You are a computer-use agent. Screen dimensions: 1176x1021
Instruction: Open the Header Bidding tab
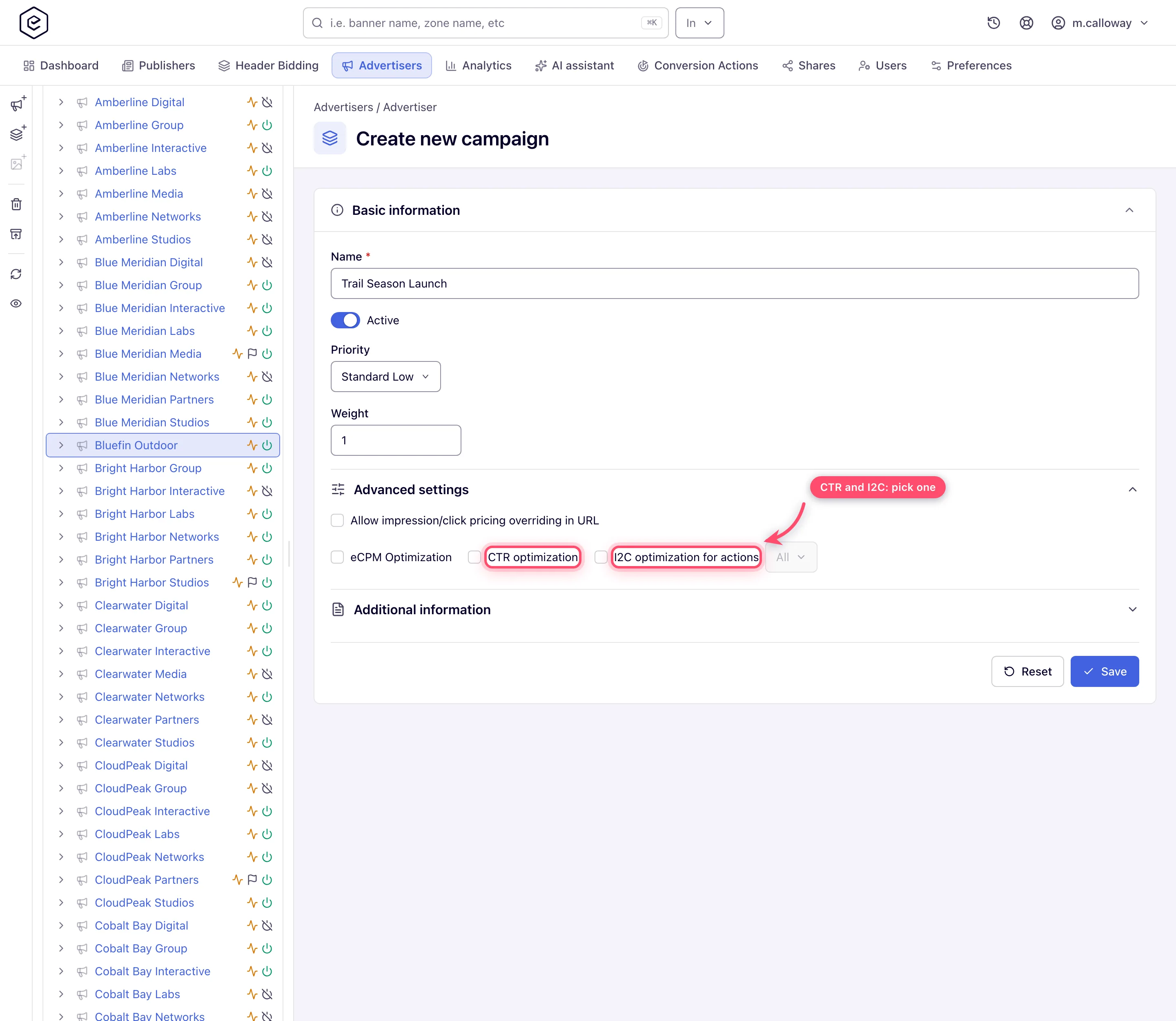268,65
